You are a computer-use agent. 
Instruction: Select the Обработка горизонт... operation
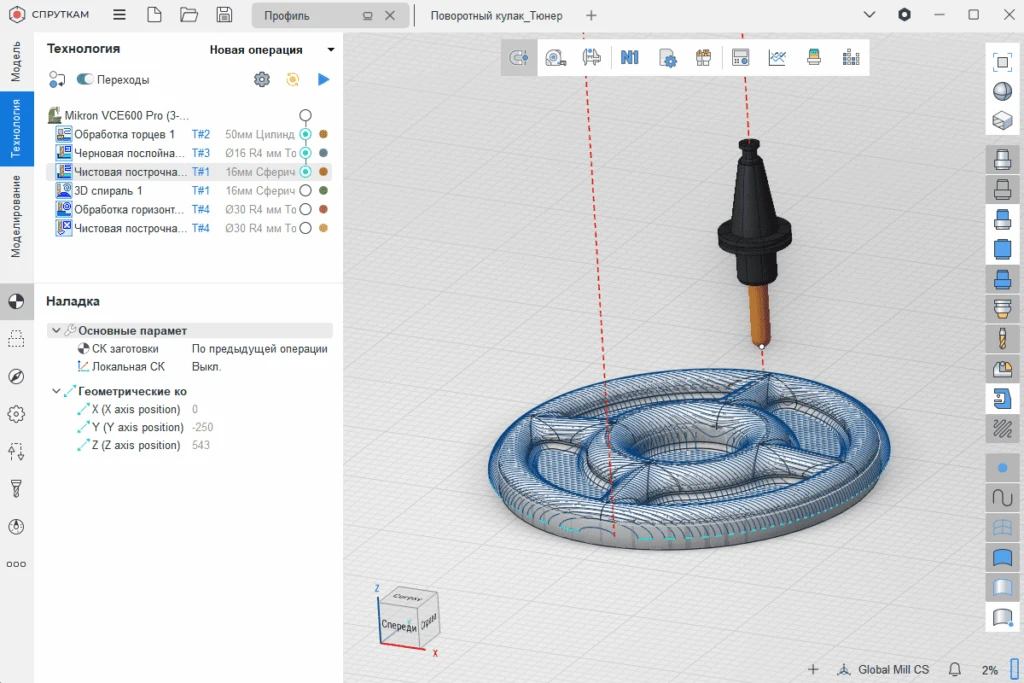[129, 210]
